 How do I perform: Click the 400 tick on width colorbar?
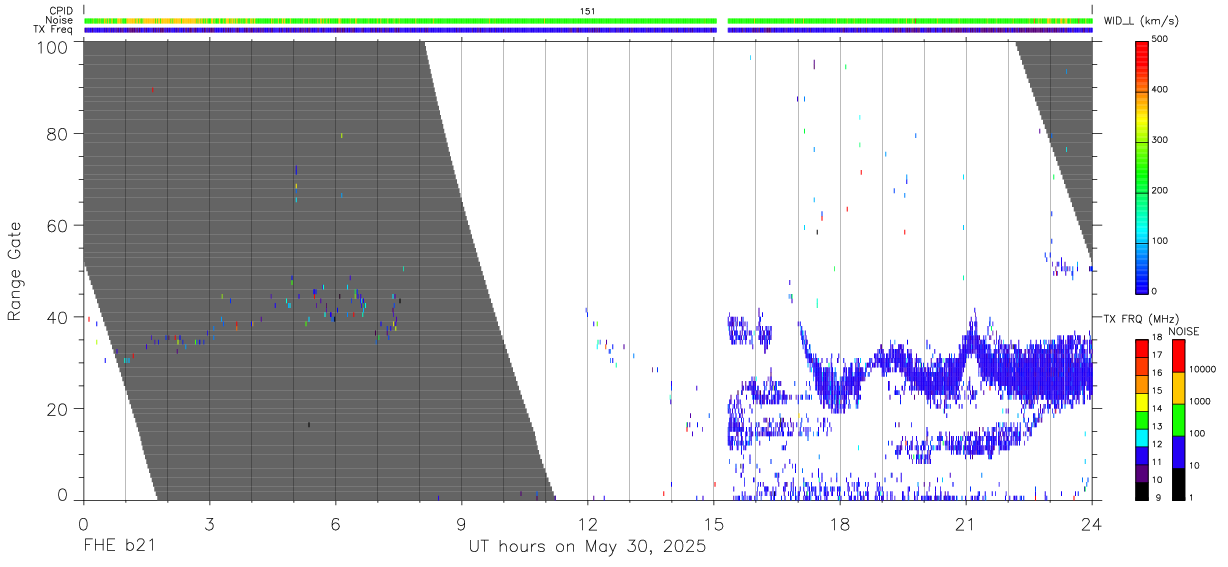pyautogui.click(x=1160, y=90)
